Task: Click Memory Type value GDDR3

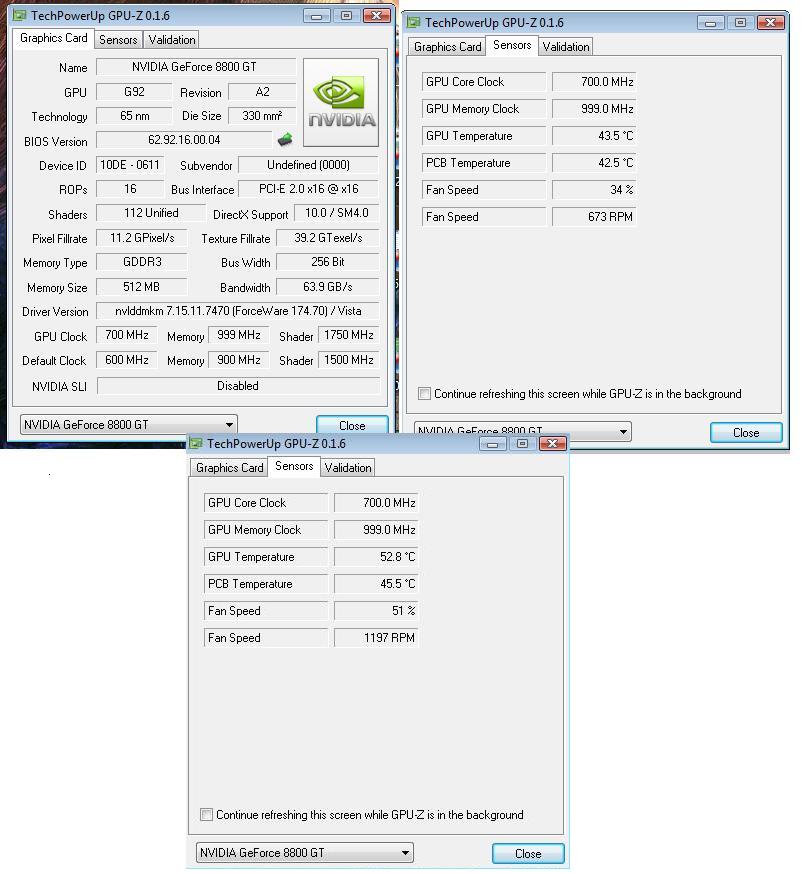Action: [x=142, y=261]
